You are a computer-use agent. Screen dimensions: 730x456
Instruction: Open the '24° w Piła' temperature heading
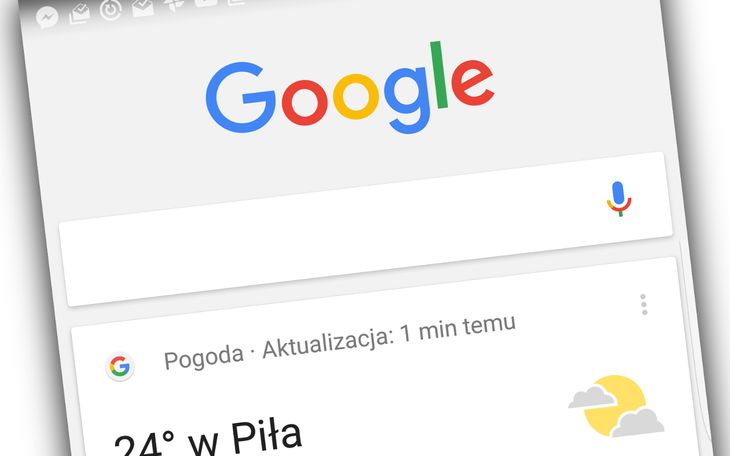click(x=208, y=439)
